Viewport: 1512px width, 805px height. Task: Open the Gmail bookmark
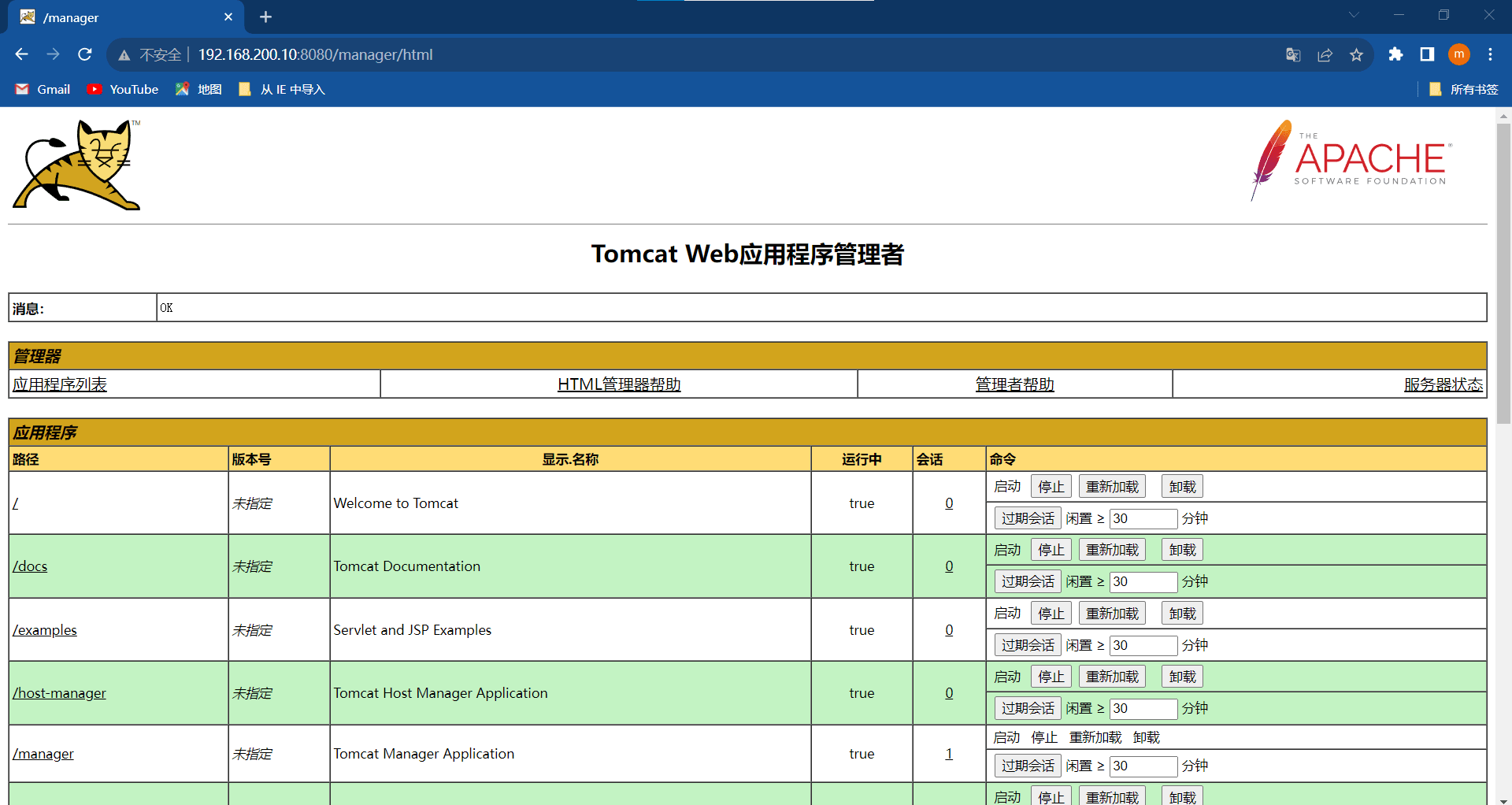tap(43, 89)
